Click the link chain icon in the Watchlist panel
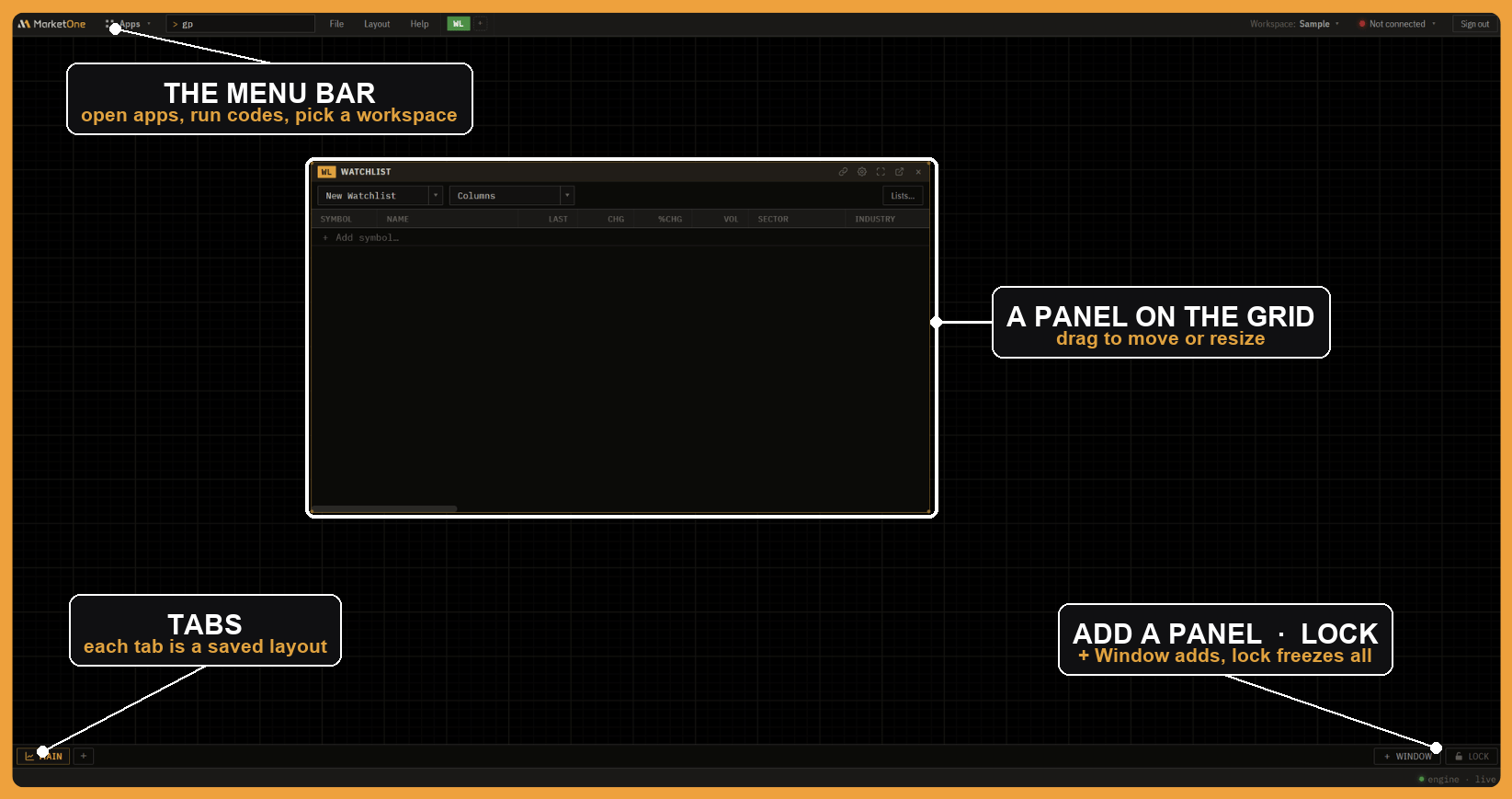Screen dimensions: 1512x799 point(843,172)
